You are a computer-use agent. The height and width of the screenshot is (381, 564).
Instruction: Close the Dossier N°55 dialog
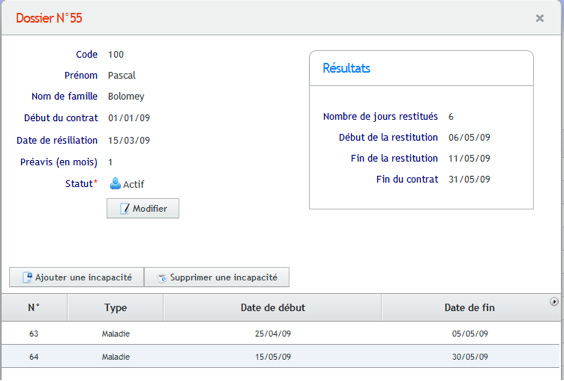pyautogui.click(x=540, y=18)
